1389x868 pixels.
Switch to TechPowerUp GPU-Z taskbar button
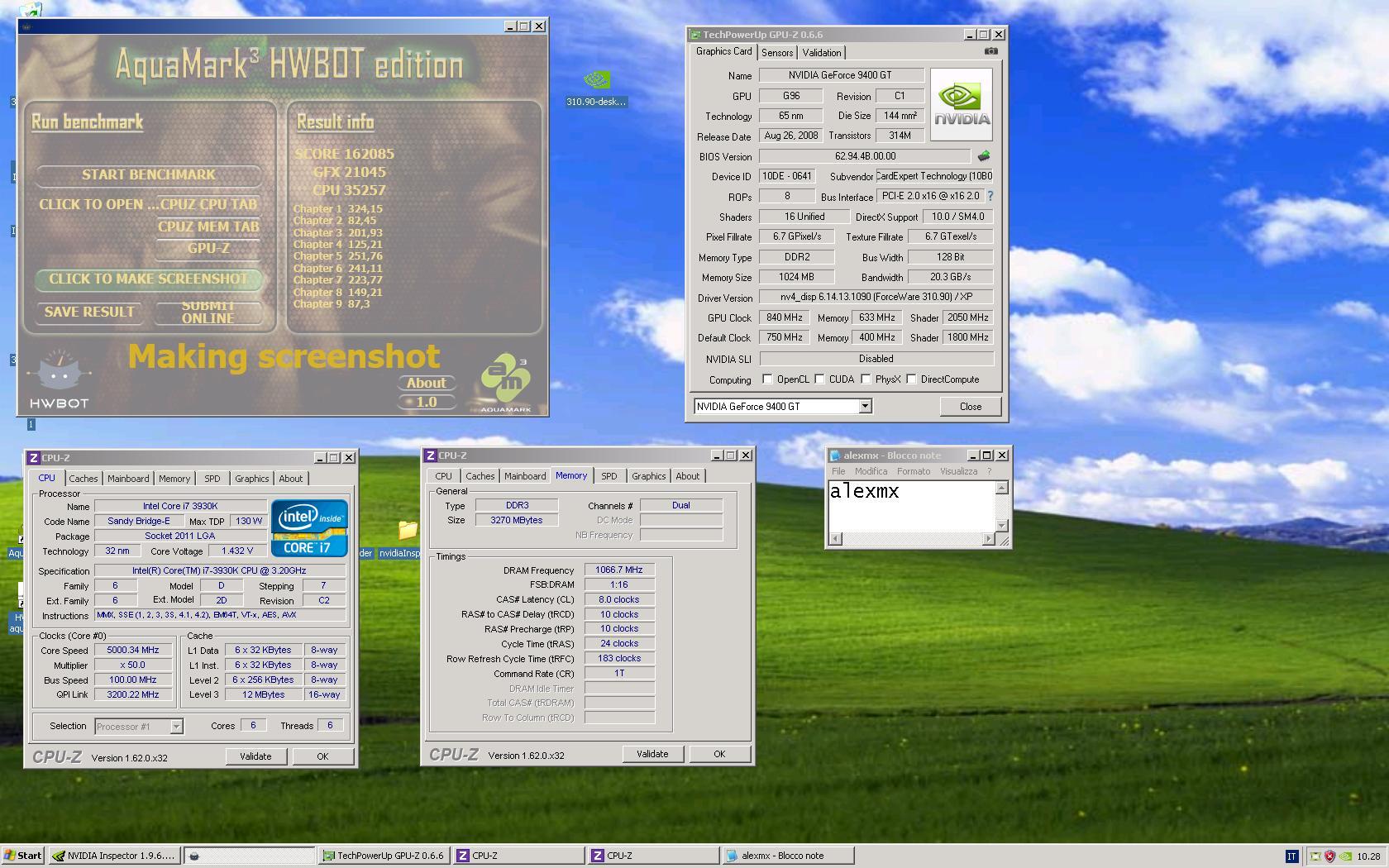pos(384,856)
